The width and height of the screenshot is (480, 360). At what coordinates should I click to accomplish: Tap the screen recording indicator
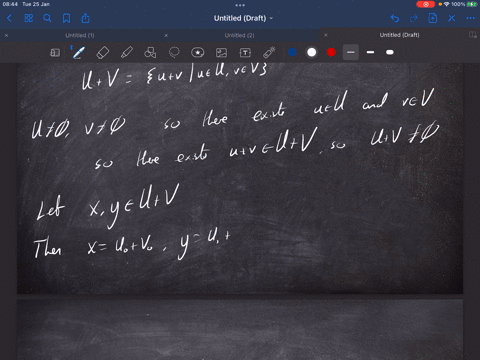pos(426,4)
